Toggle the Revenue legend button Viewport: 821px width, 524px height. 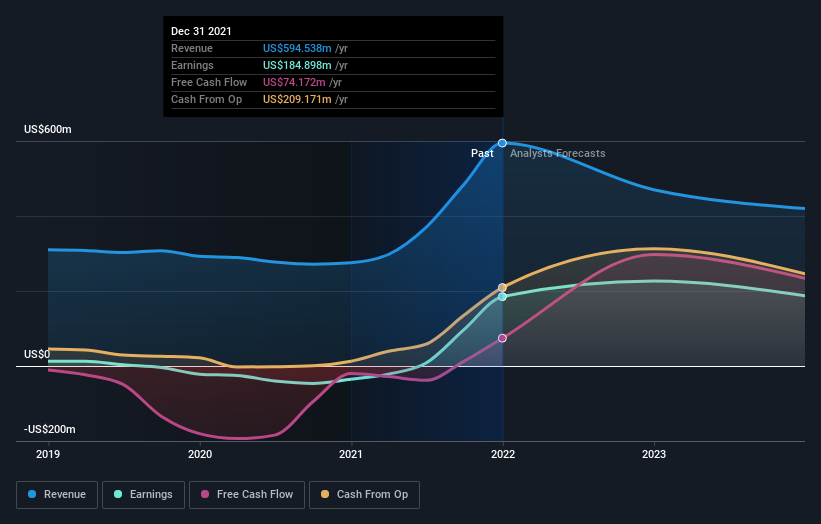click(x=57, y=495)
